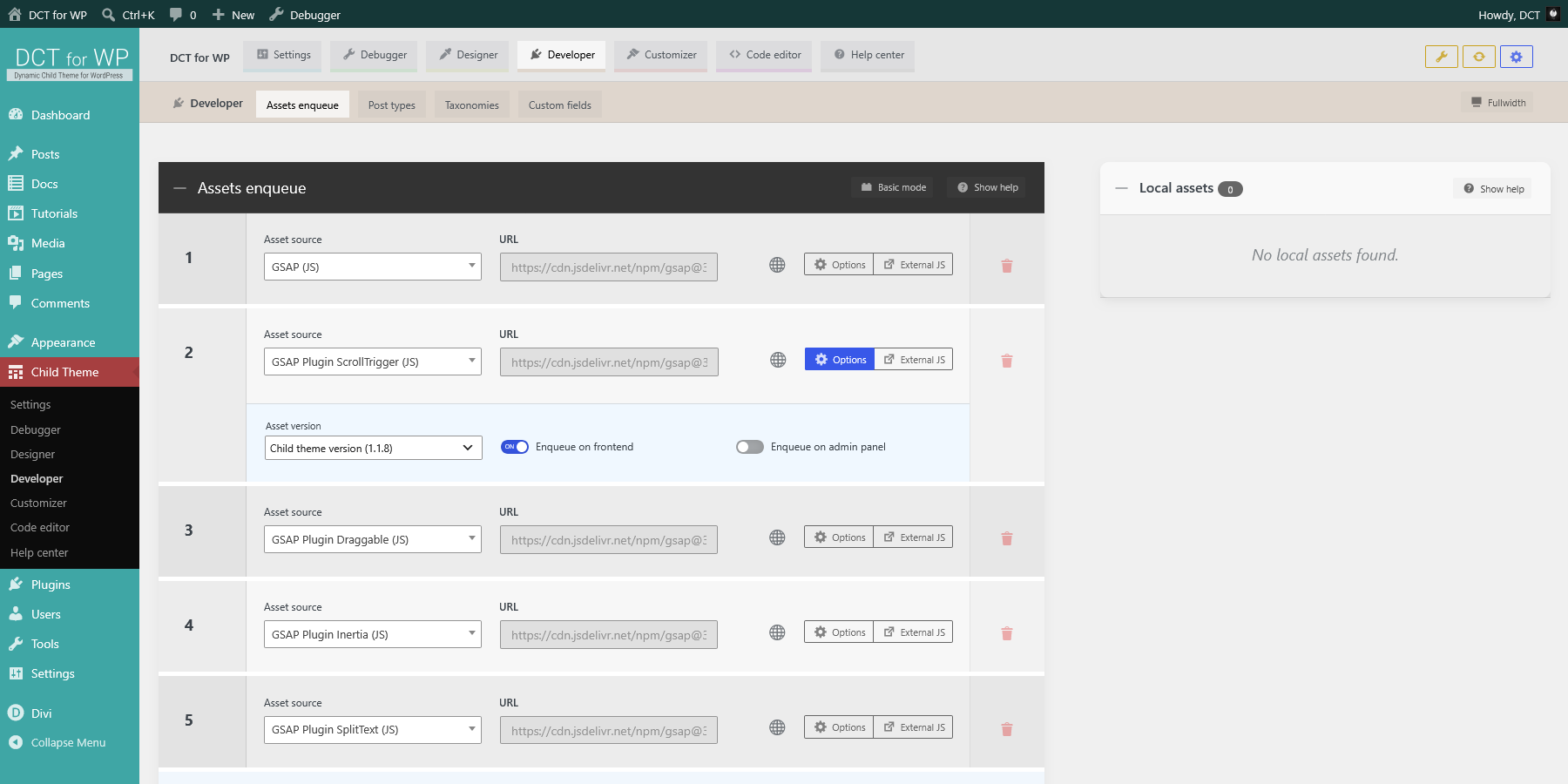The height and width of the screenshot is (784, 1568).
Task: Delete the Draggable asset row
Action: (x=1007, y=538)
